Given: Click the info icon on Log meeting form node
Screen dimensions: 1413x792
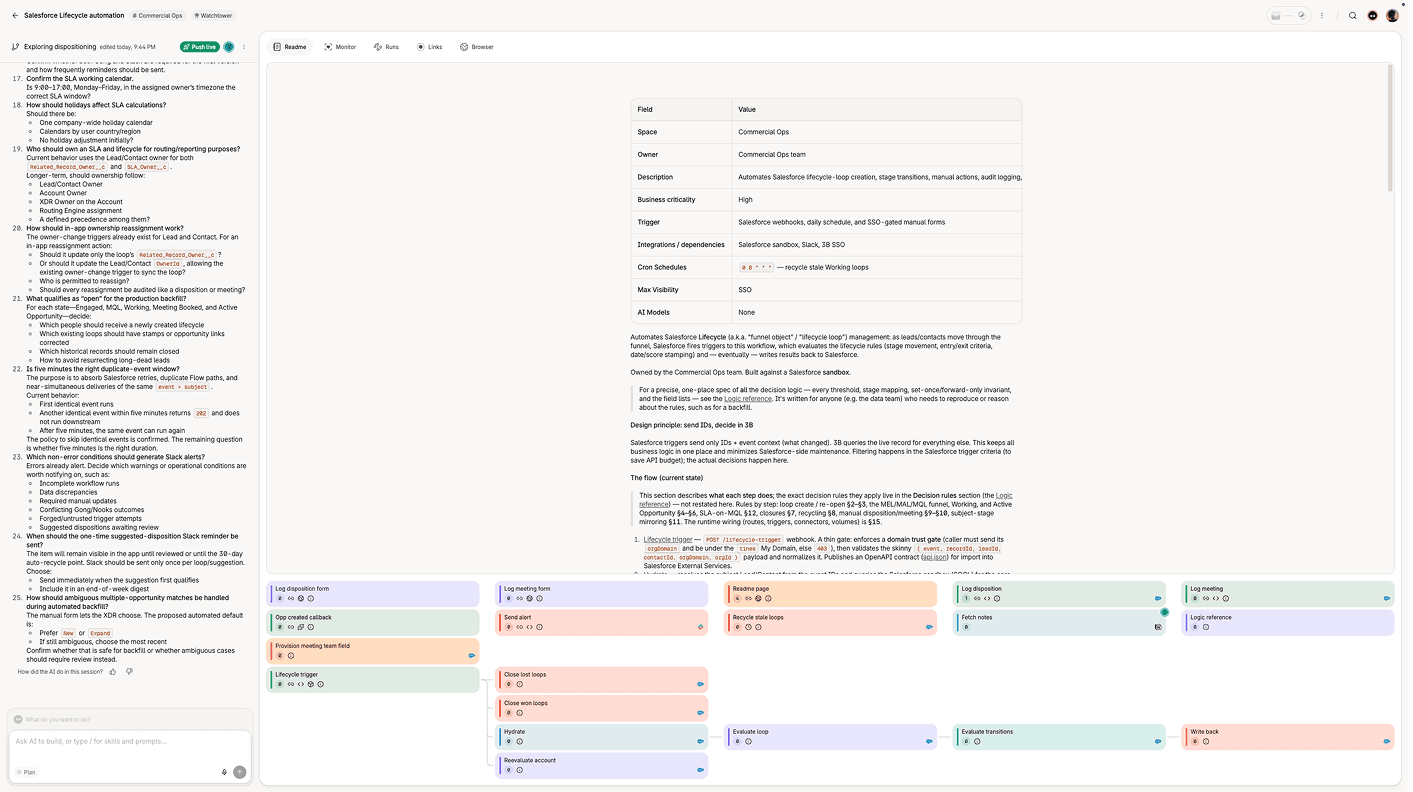Looking at the screenshot, I should (x=539, y=599).
